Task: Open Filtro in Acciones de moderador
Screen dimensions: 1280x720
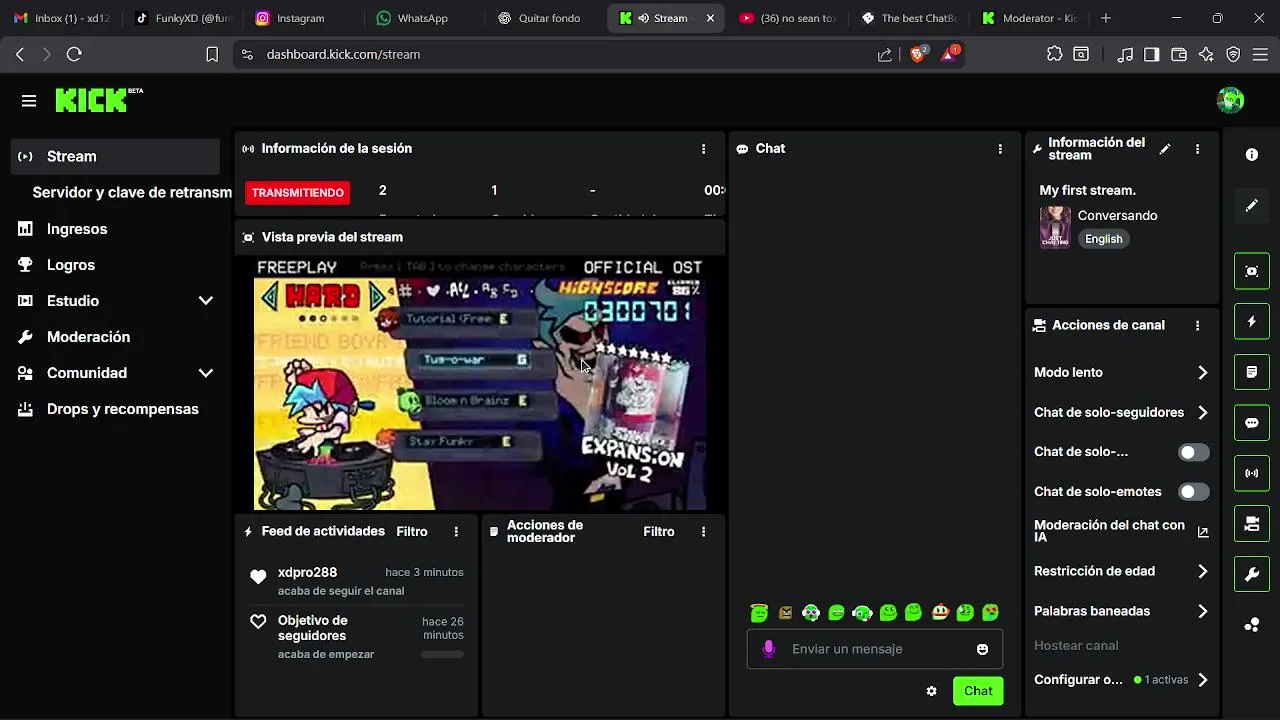Action: [659, 532]
